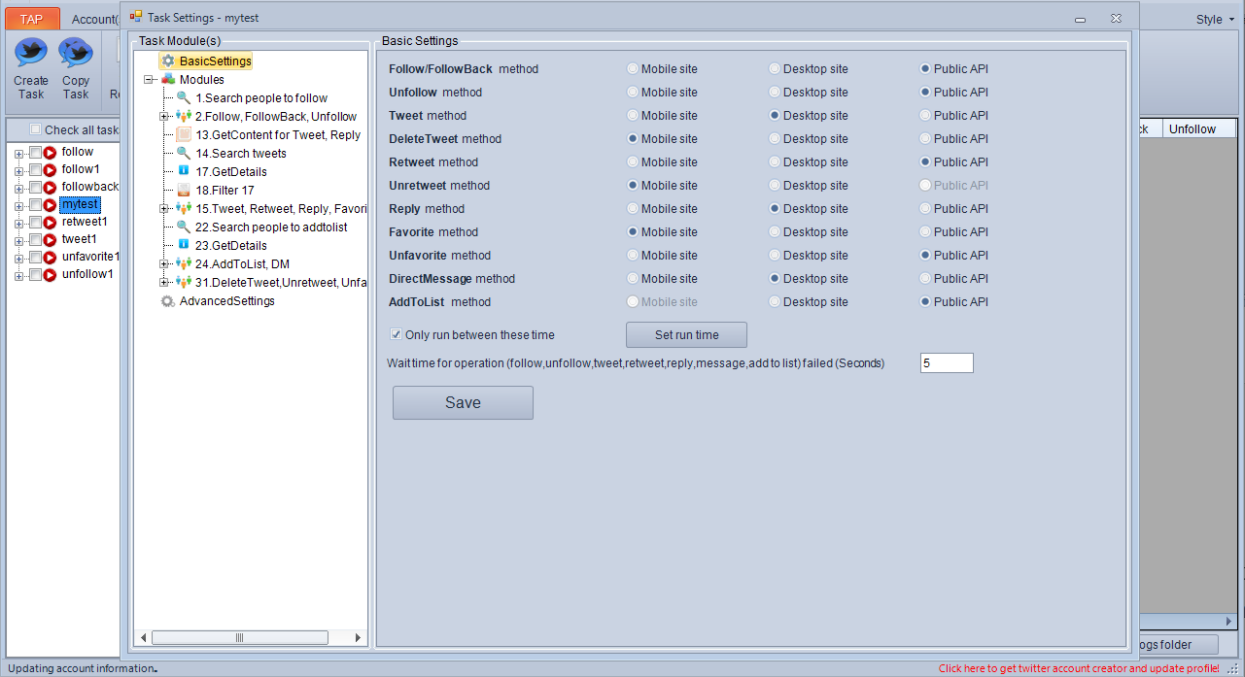This screenshot has height=677, width=1245.
Task: Click red play icon of followback task
Action: click(50, 187)
